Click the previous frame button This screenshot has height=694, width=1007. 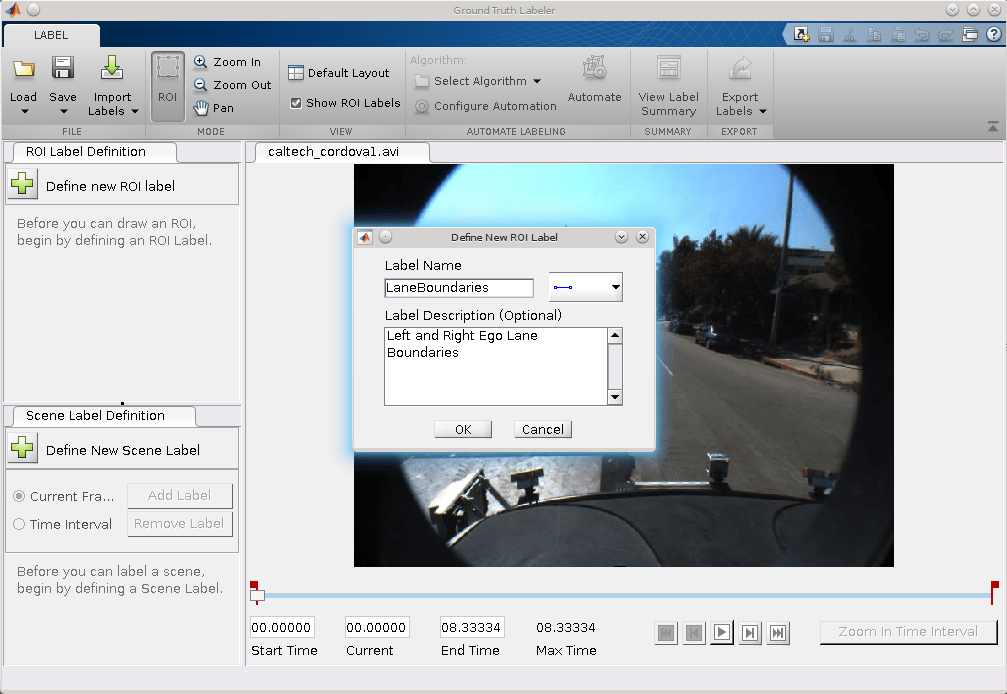(x=694, y=633)
